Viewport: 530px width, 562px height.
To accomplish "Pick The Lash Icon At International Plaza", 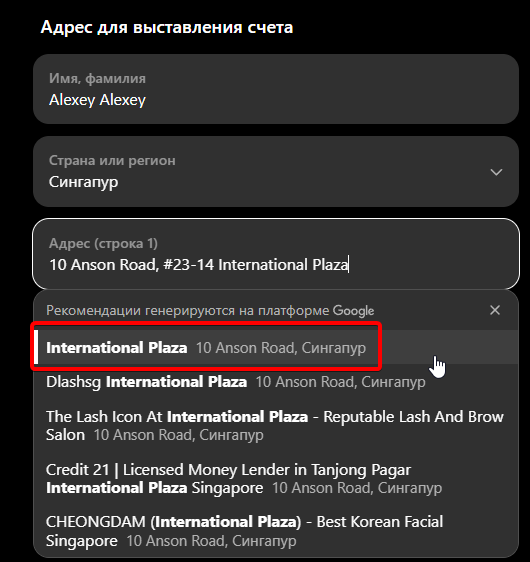I will [x=276, y=426].
